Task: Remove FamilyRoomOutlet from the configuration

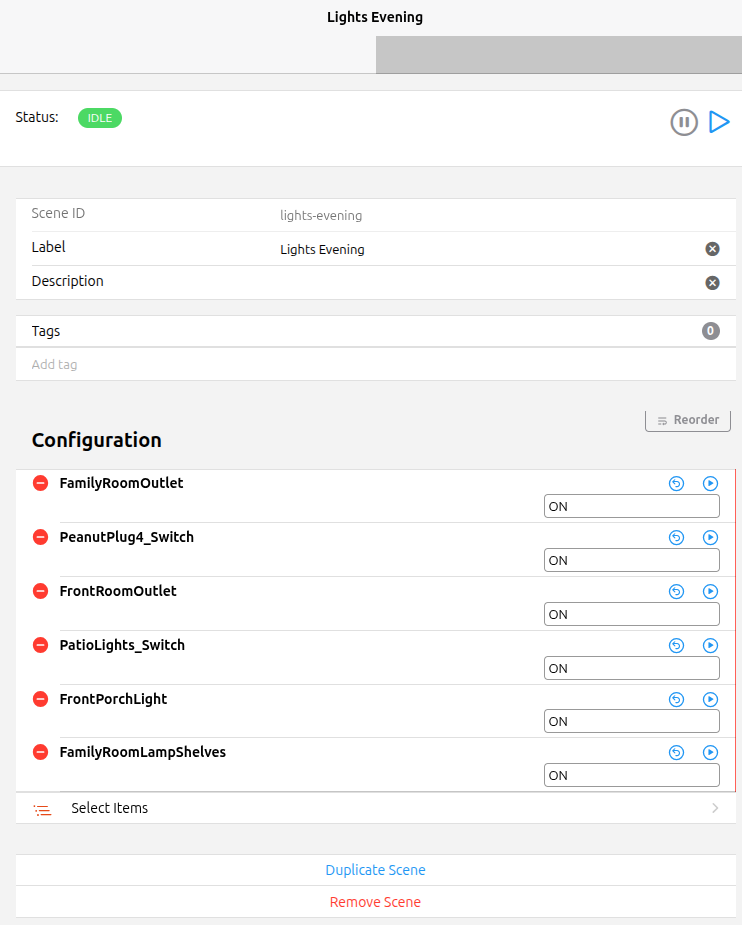Action: coord(41,483)
